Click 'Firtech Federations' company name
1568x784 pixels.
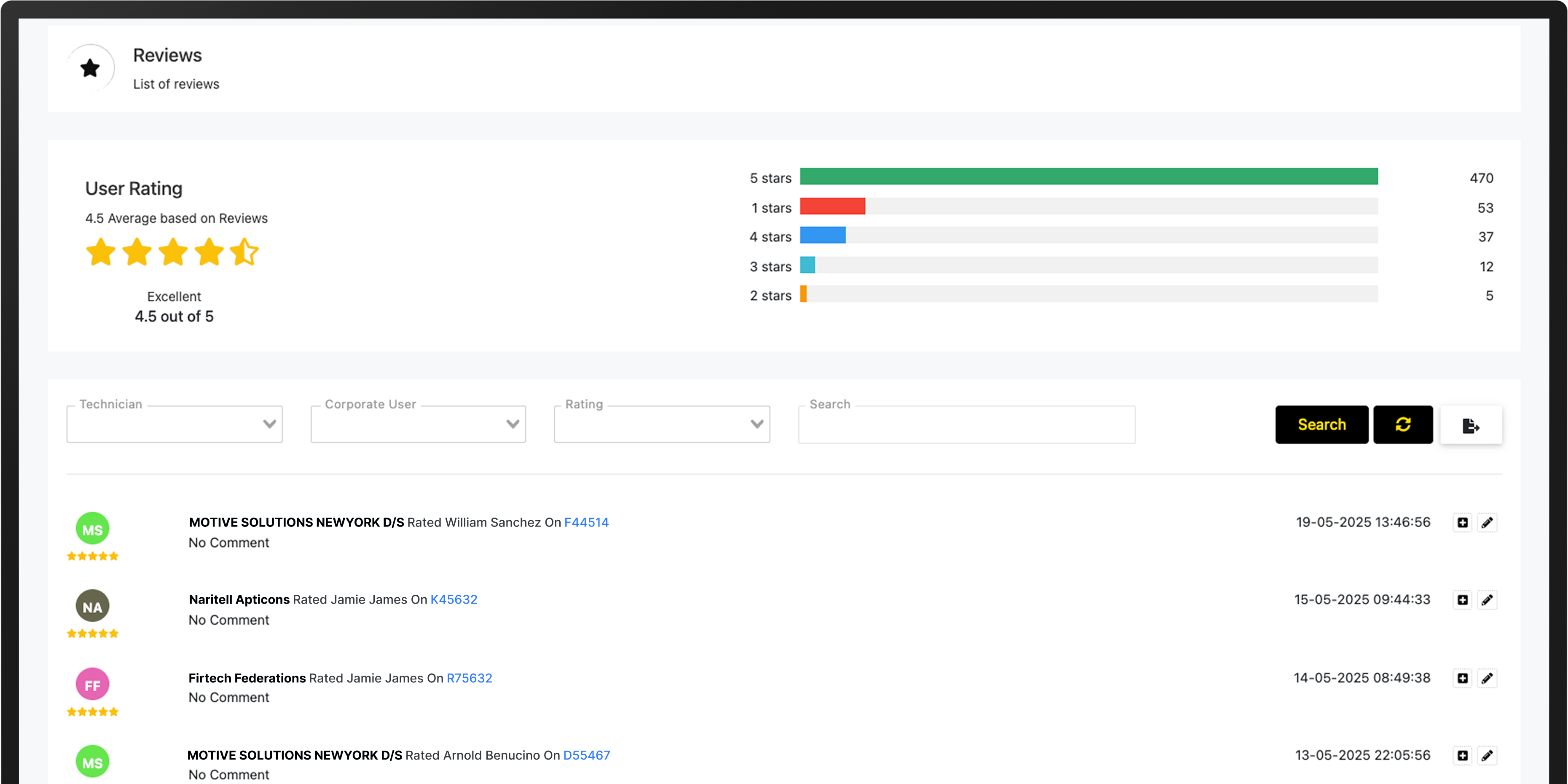click(x=247, y=678)
